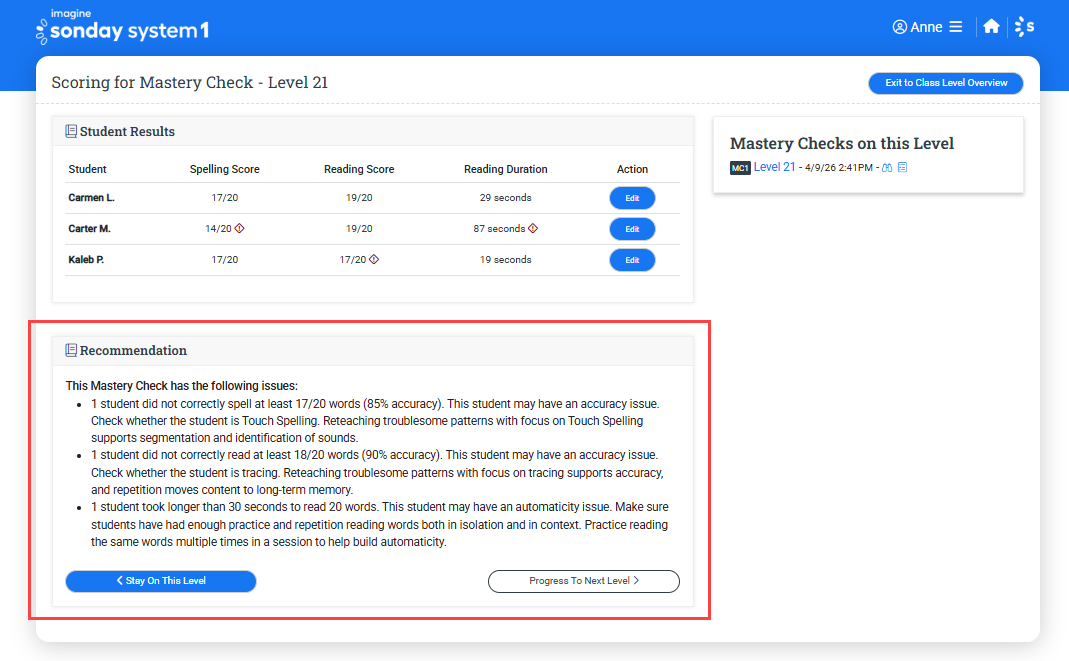Open the Level 21 mastery check link
This screenshot has height=661, width=1069.
[x=775, y=167]
